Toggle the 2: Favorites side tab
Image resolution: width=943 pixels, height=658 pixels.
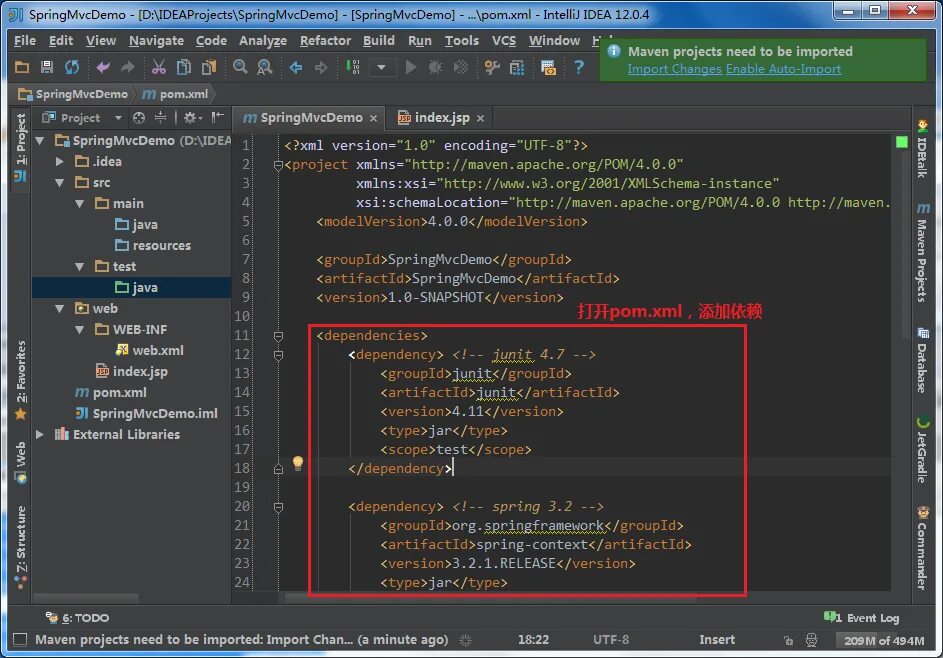(20, 380)
